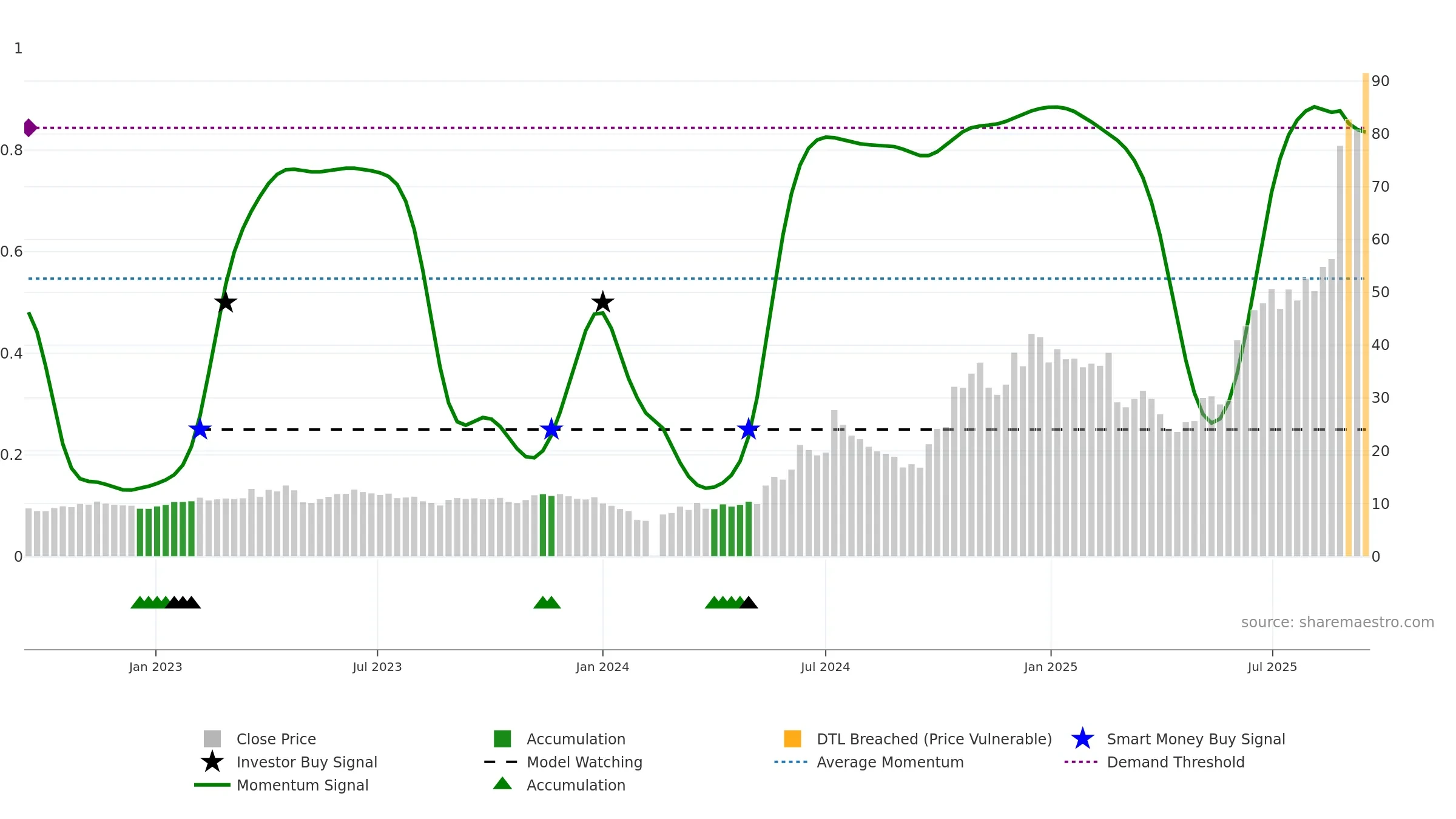Click the black Investor Buy Signal legend star
1456x819 pixels.
[x=212, y=762]
